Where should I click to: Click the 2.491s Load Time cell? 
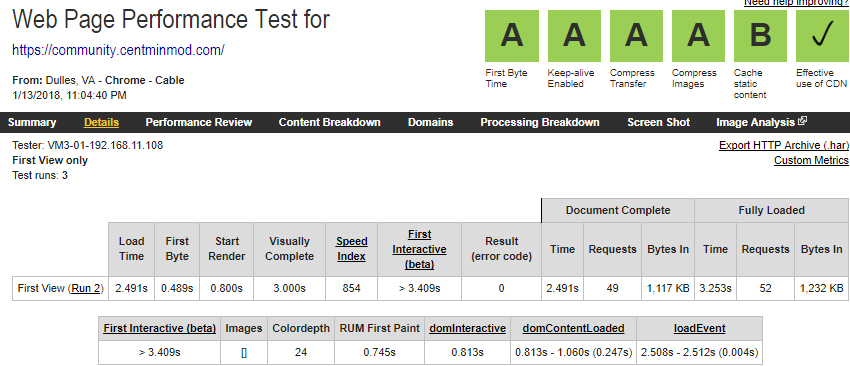tap(132, 288)
